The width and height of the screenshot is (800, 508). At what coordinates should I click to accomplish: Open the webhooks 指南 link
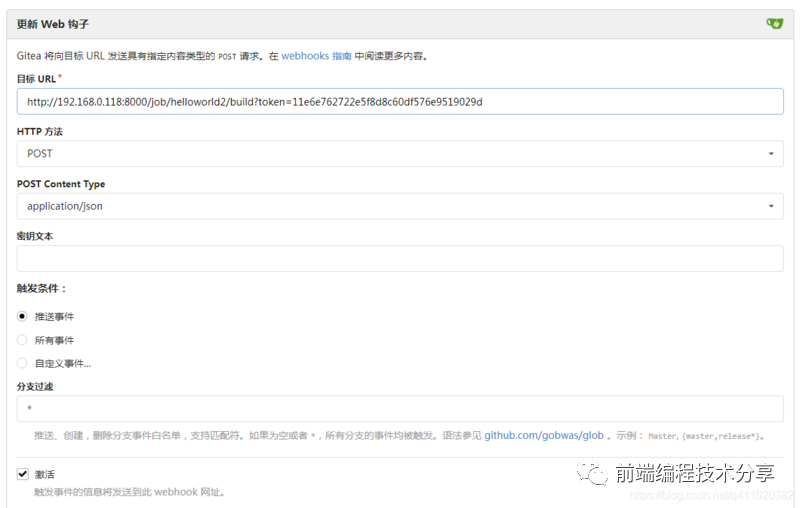click(316, 56)
